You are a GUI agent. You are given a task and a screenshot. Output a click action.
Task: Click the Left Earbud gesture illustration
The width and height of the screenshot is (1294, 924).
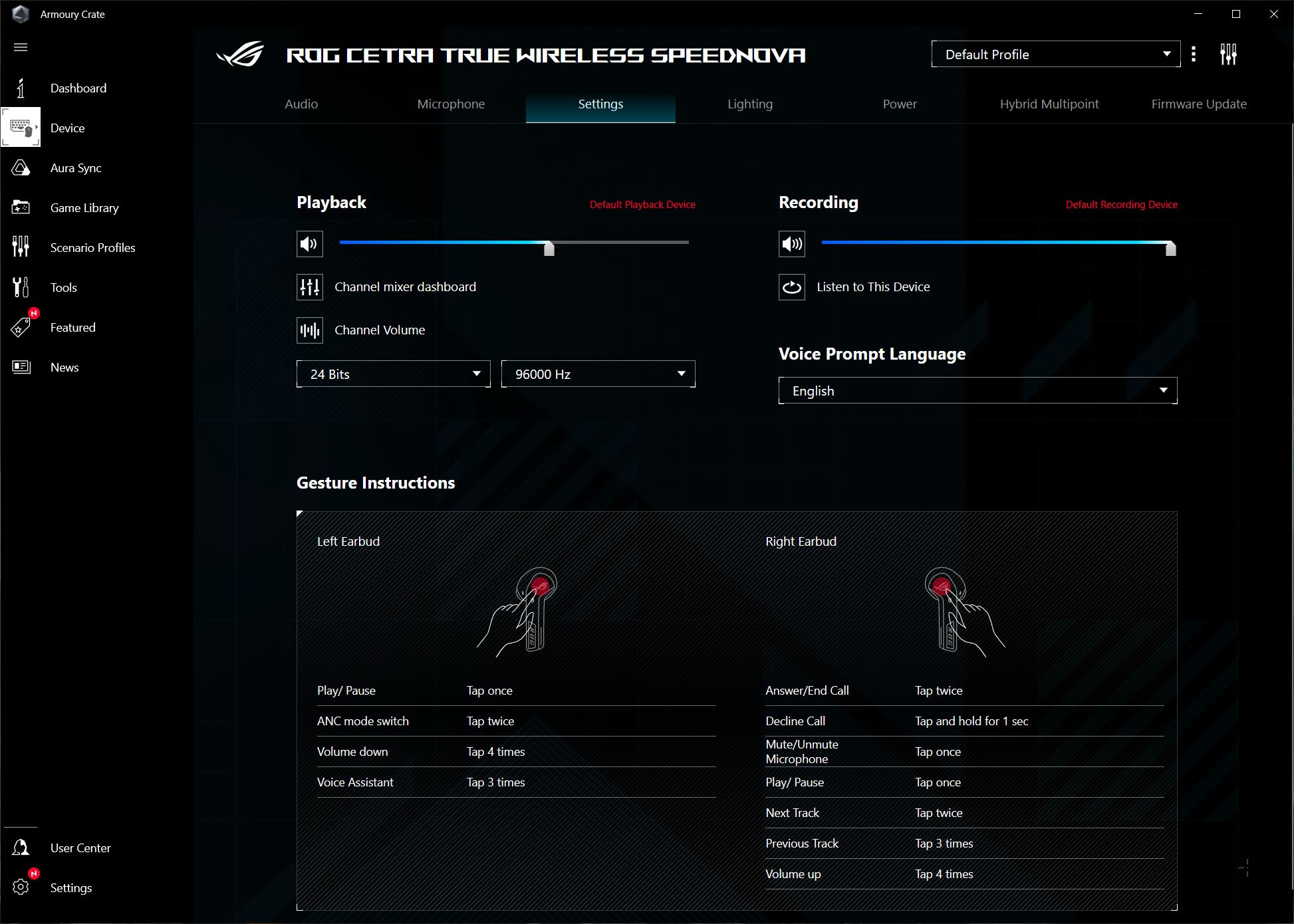click(517, 612)
